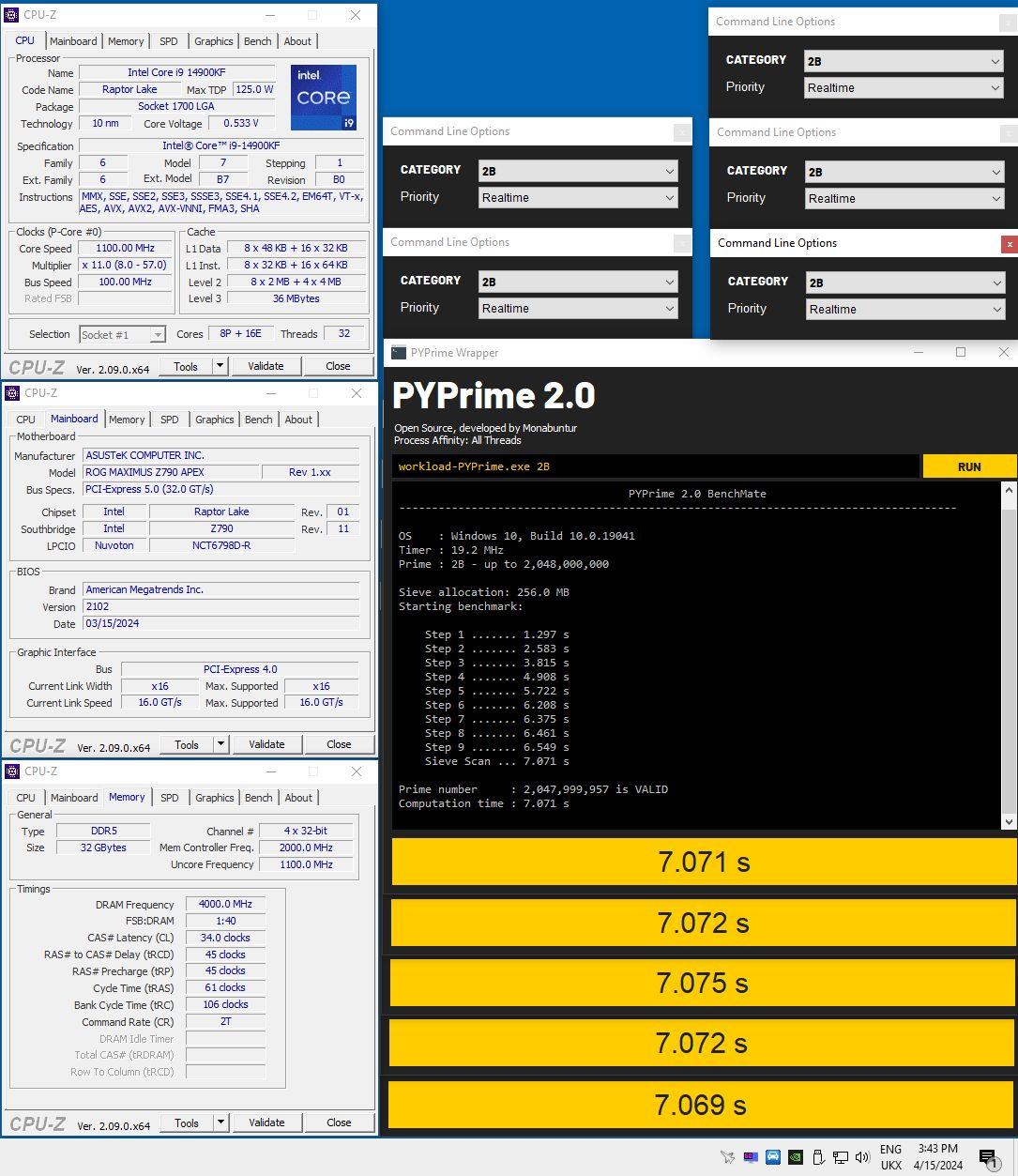Switch to the Memory tab in the top CPU-Z window

(126, 41)
